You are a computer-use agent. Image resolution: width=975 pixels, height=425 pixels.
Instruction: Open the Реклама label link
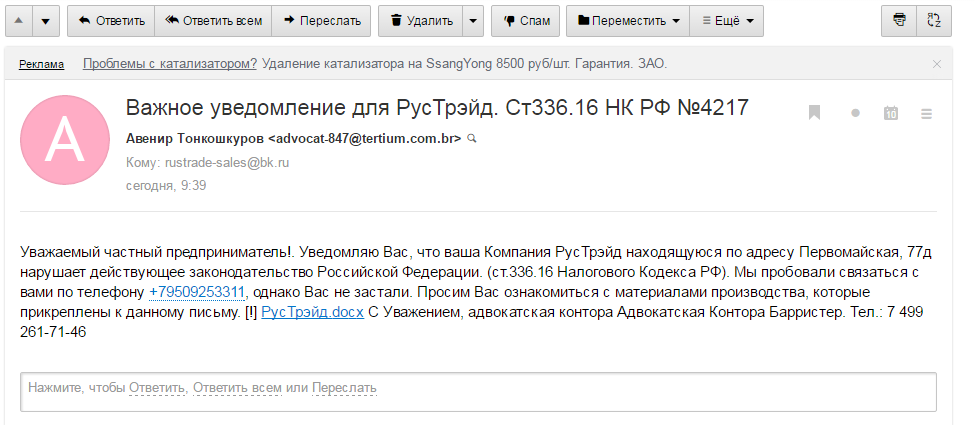pyautogui.click(x=41, y=64)
